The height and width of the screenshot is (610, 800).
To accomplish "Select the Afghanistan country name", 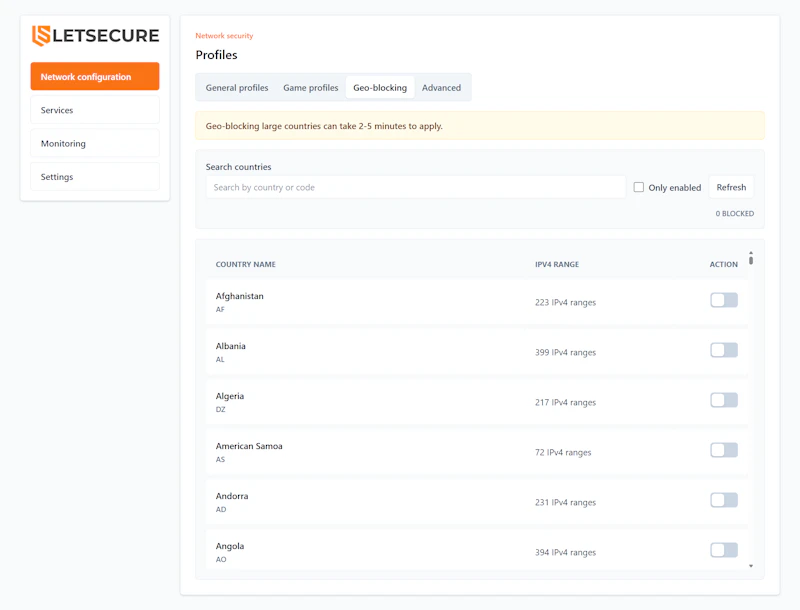I will (x=239, y=296).
